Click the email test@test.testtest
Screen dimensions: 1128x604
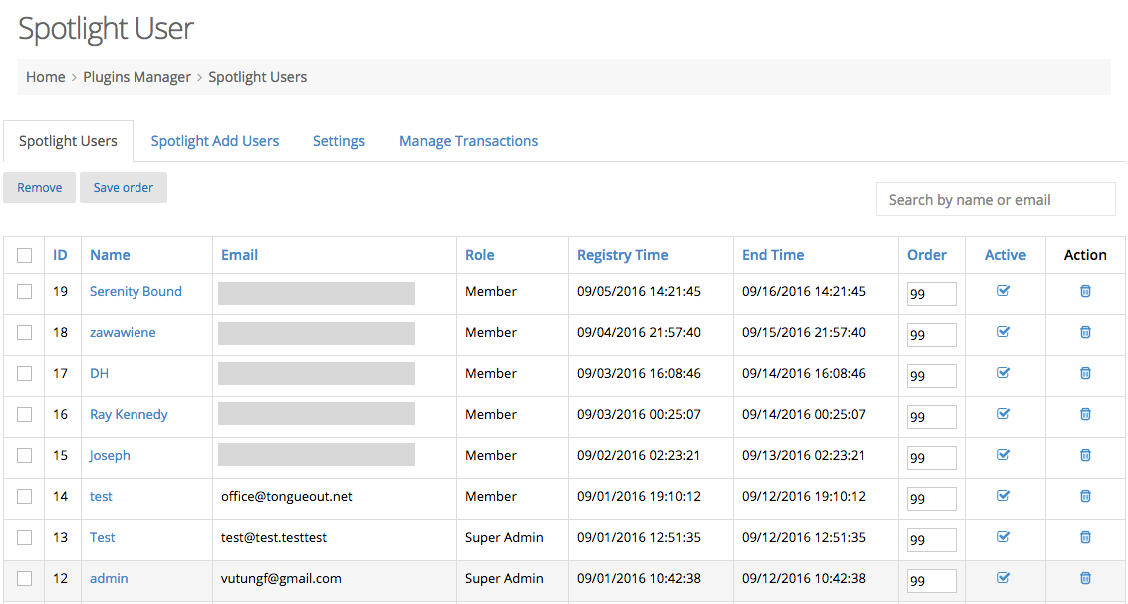click(274, 537)
